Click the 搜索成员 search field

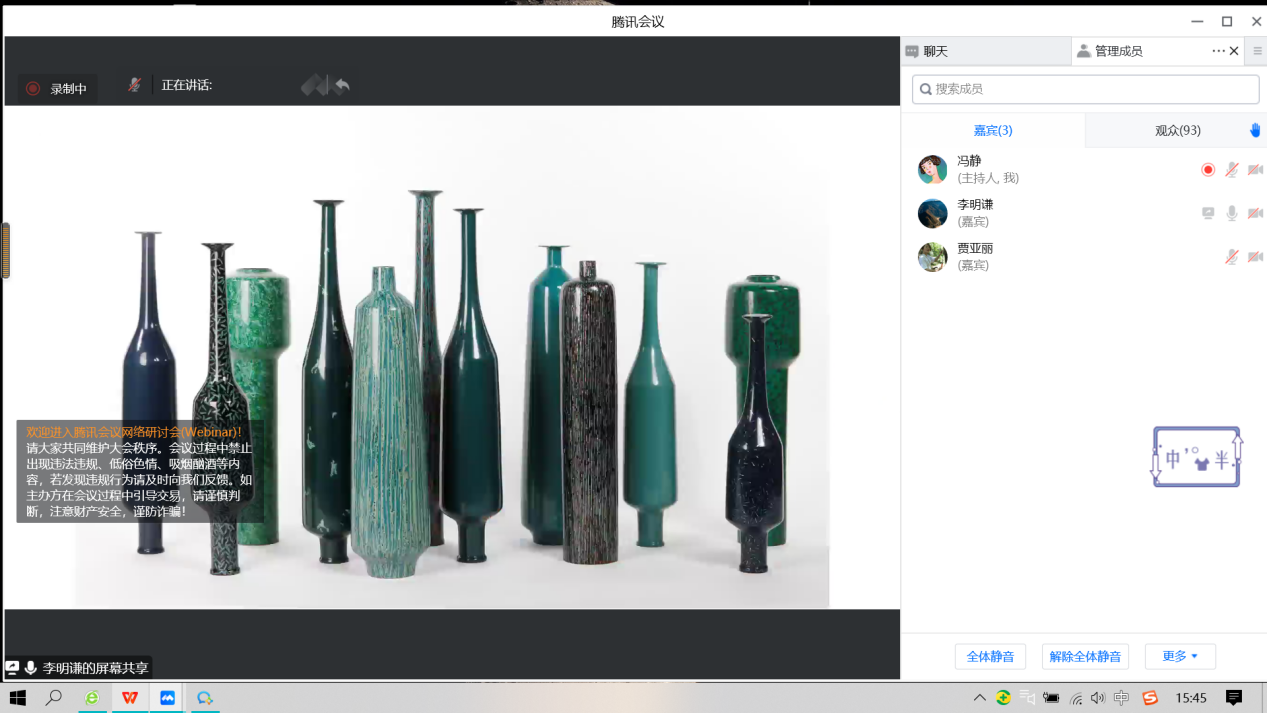point(1085,89)
